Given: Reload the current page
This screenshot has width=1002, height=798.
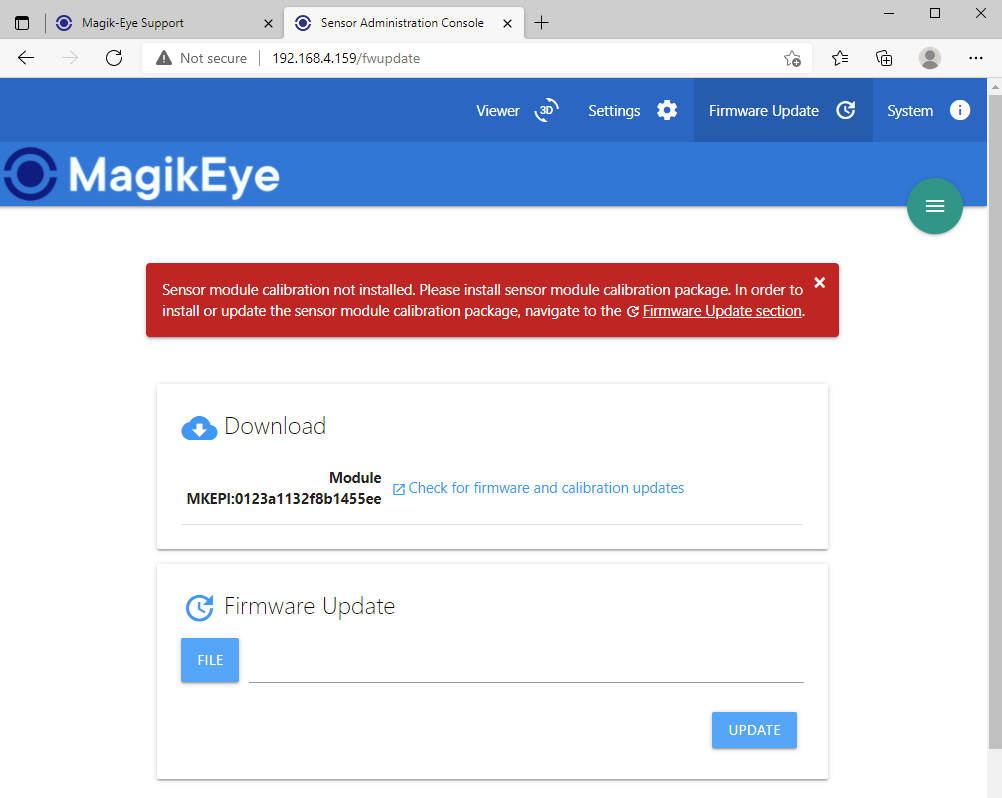Looking at the screenshot, I should (x=114, y=58).
